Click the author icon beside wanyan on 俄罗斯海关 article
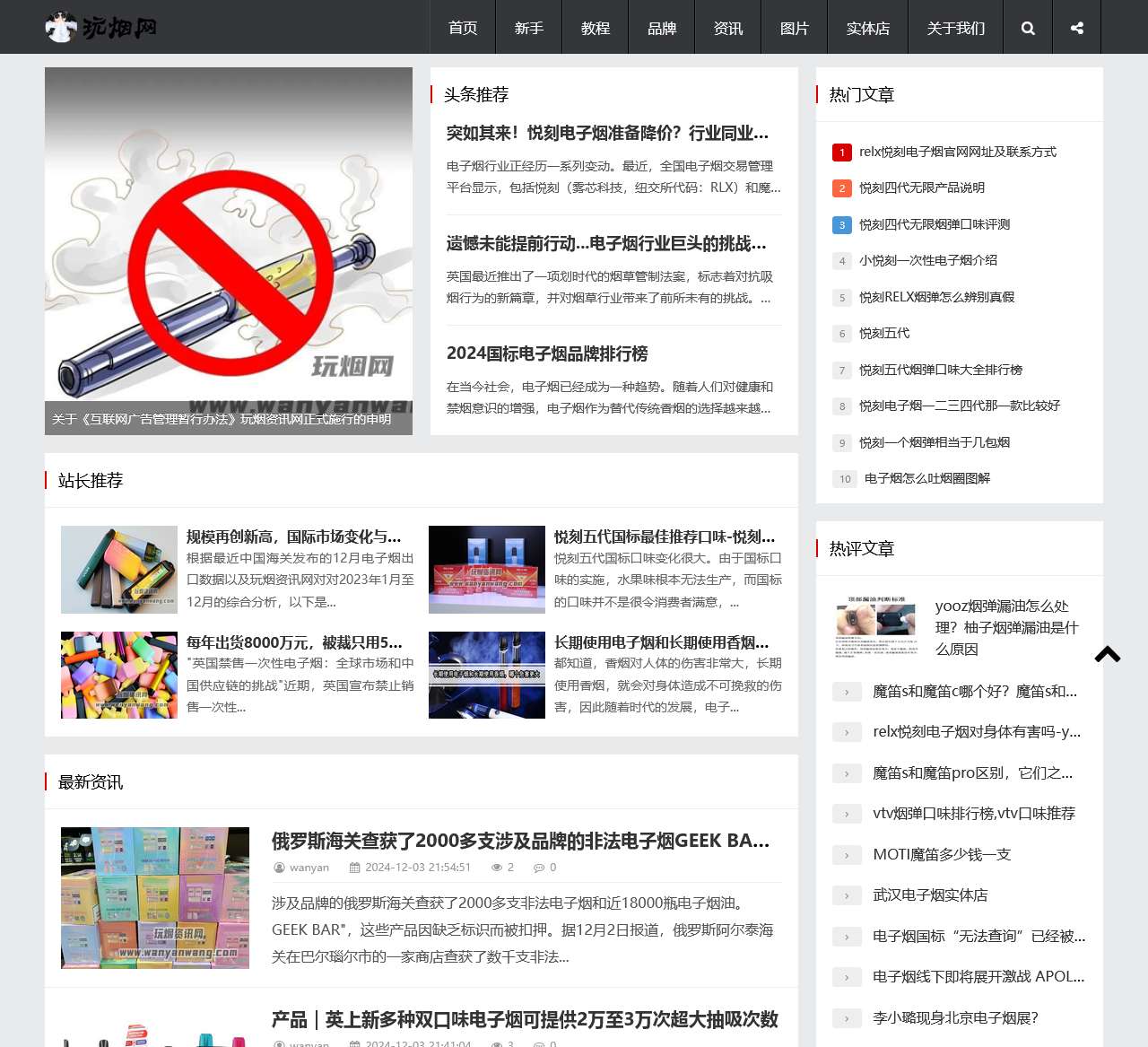 [280, 868]
